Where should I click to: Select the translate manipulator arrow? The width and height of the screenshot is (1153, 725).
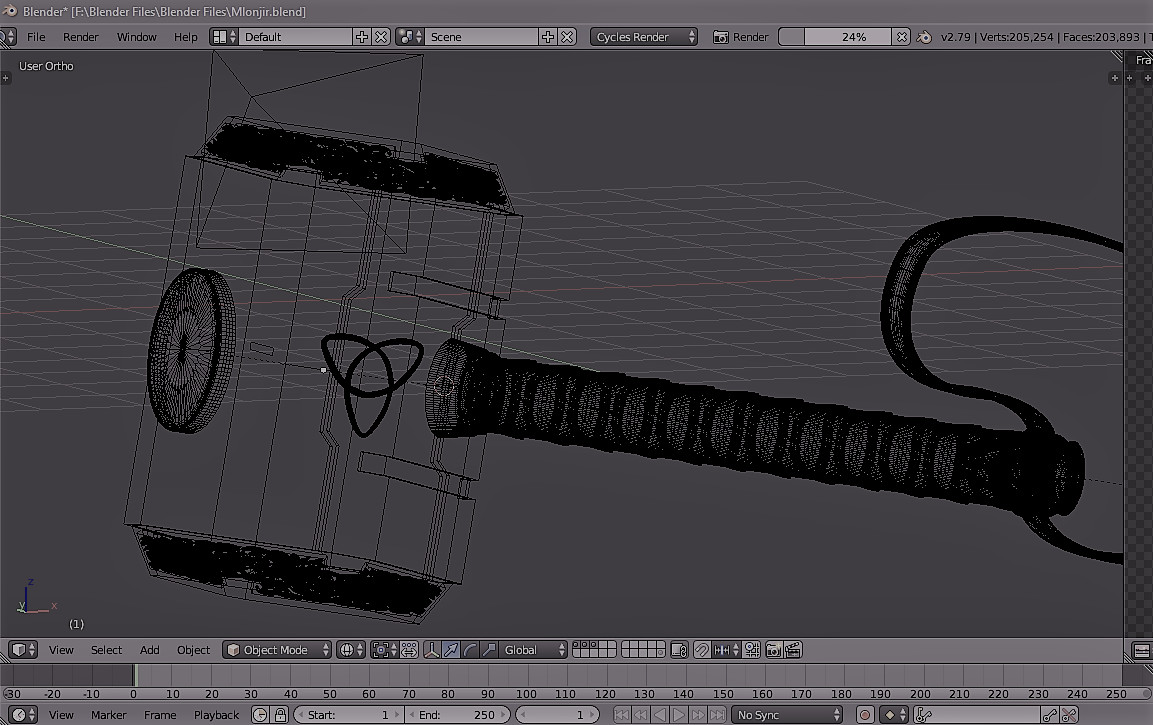coord(451,650)
